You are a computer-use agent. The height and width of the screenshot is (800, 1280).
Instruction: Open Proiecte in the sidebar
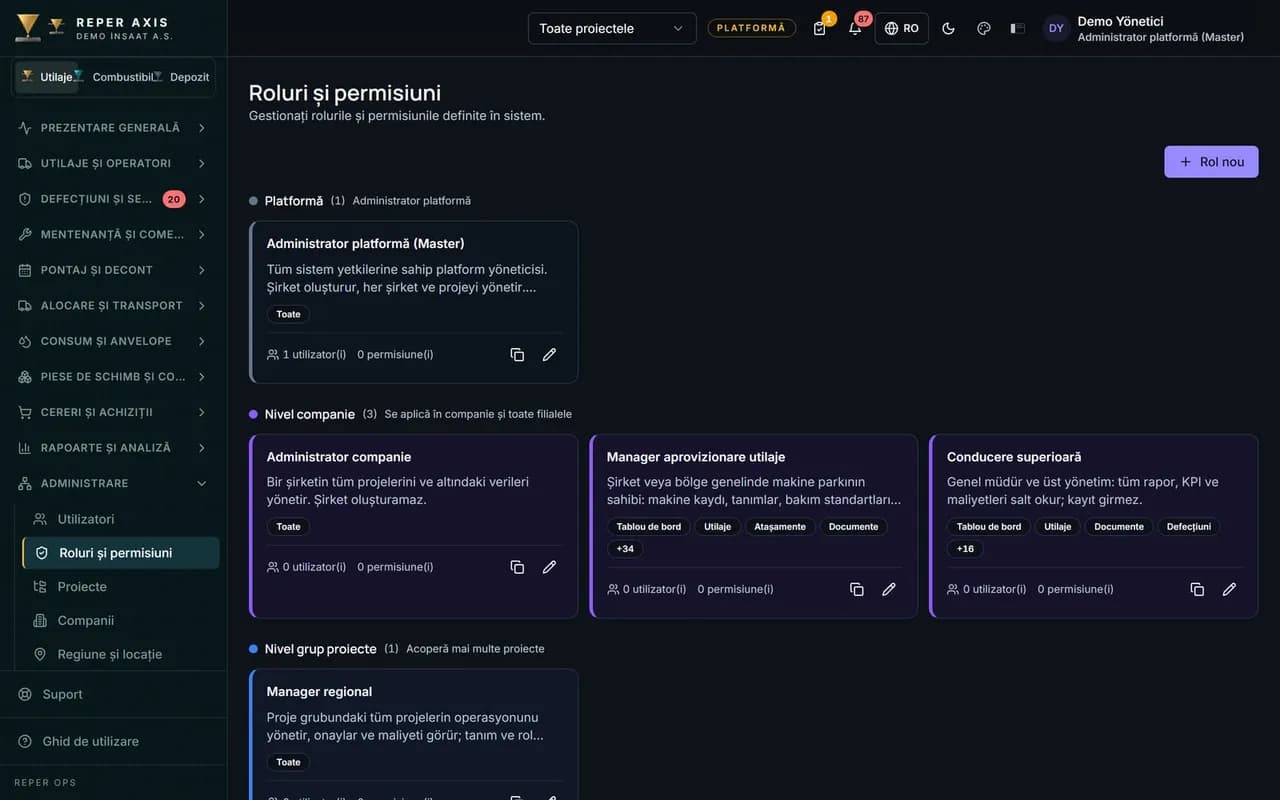121,587
